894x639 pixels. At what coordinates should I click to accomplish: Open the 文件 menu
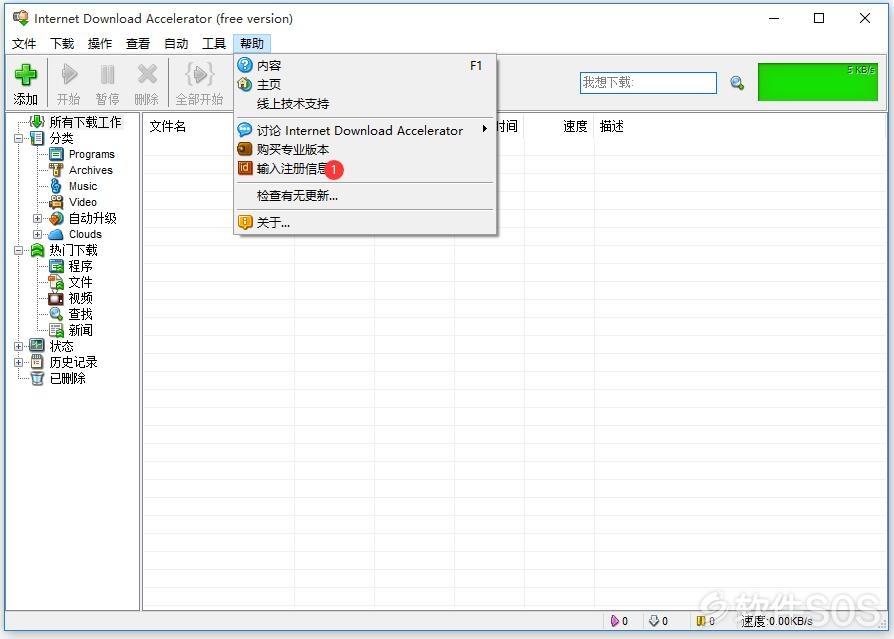(x=24, y=43)
